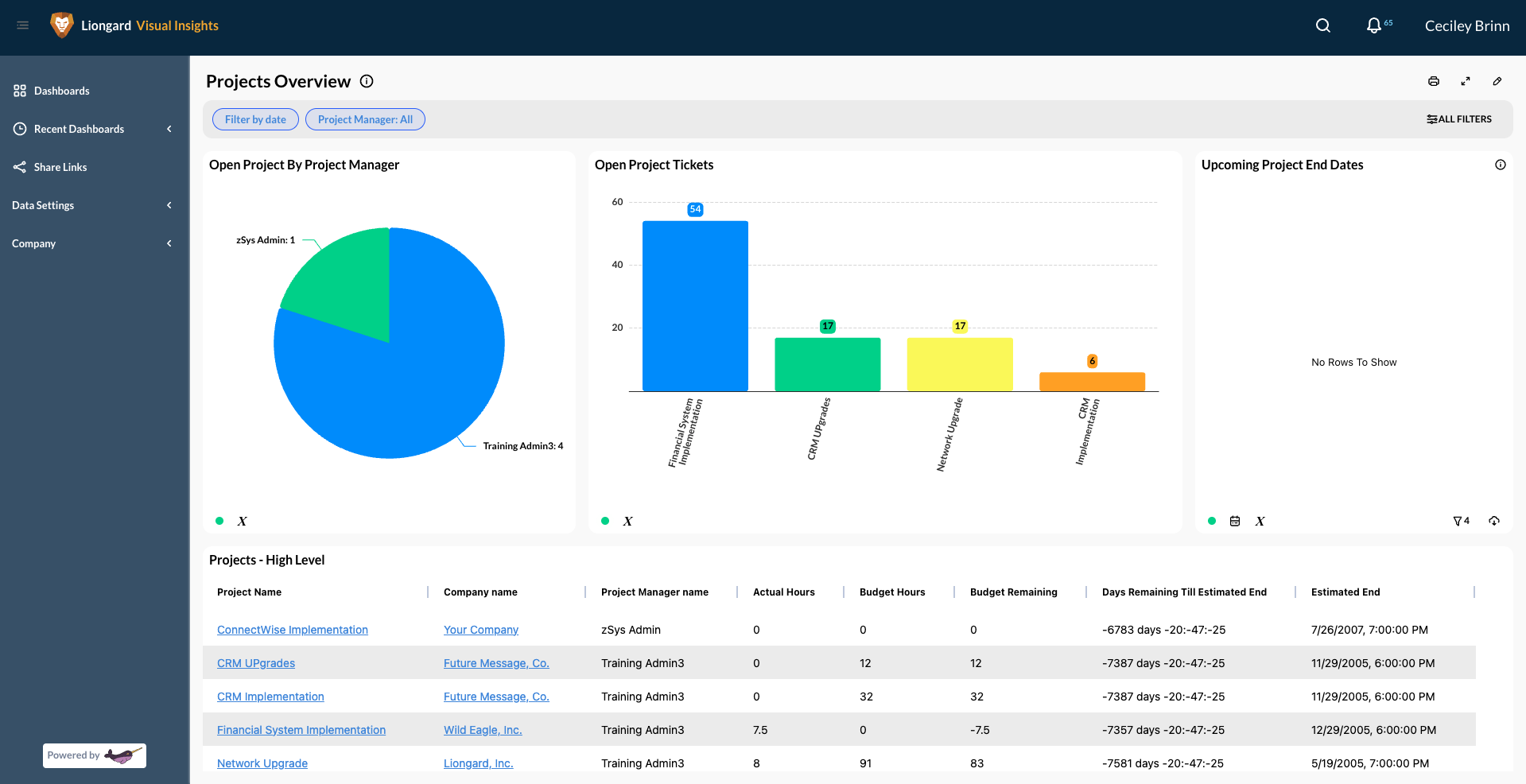Image resolution: width=1526 pixels, height=784 pixels.
Task: Open the Network Upgrade project link
Action: [262, 763]
